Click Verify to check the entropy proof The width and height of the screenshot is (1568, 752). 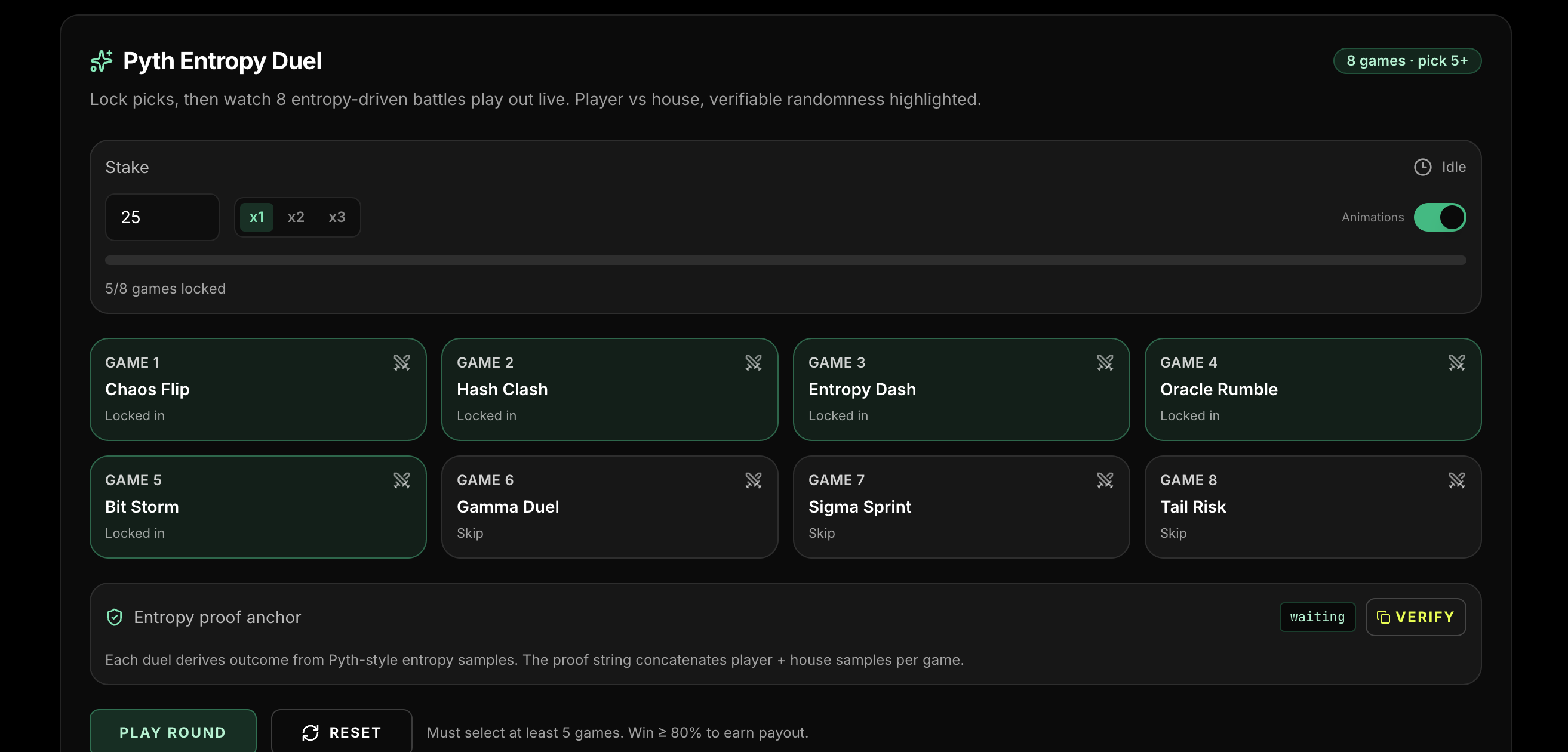[1415, 617]
